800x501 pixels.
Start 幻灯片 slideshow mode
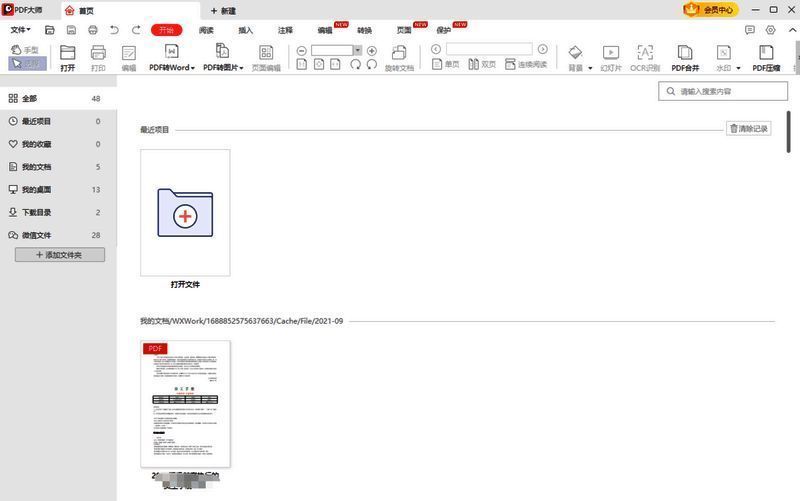point(610,52)
